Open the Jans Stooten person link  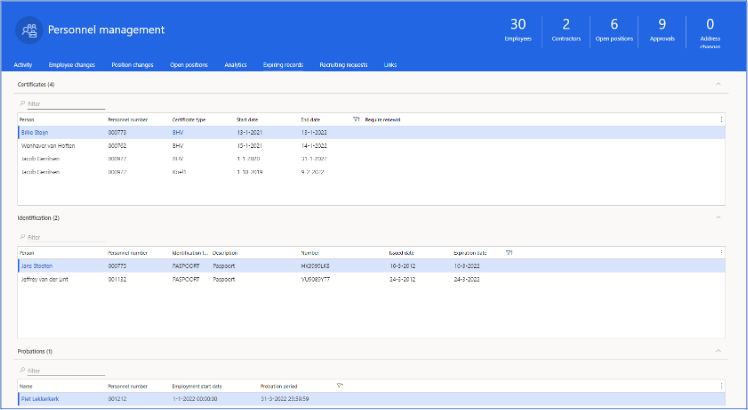click(x=37, y=266)
